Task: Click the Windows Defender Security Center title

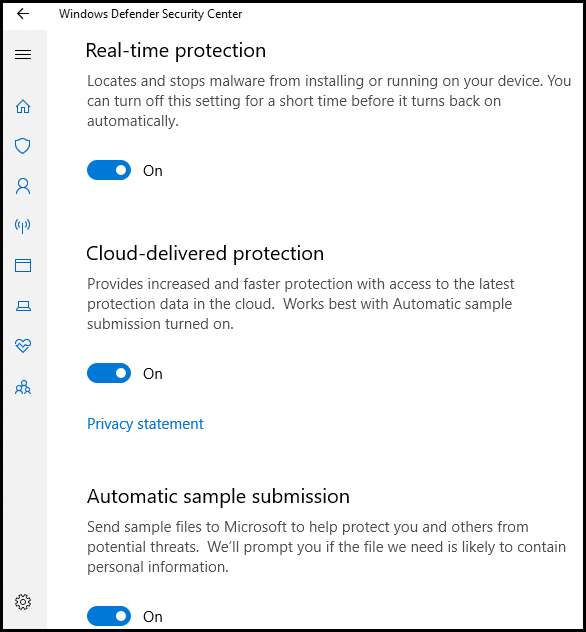Action: click(x=150, y=14)
